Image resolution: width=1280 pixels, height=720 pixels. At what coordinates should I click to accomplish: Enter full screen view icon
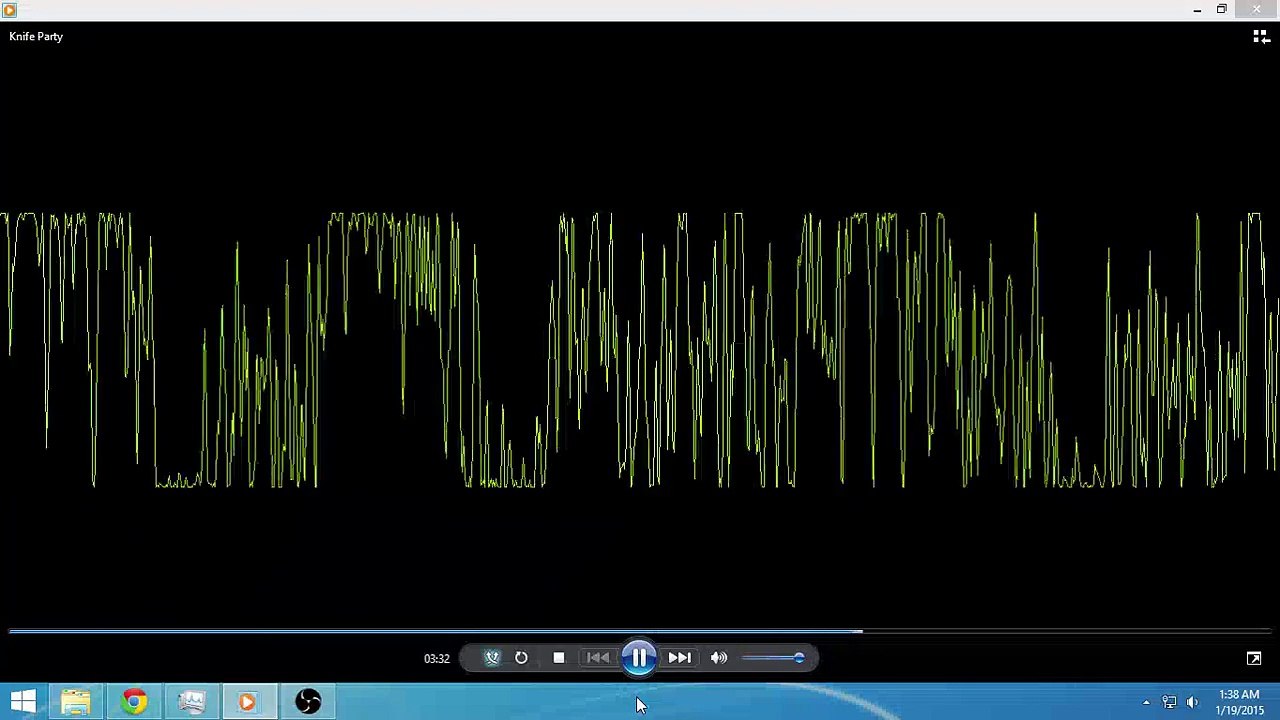[1254, 658]
